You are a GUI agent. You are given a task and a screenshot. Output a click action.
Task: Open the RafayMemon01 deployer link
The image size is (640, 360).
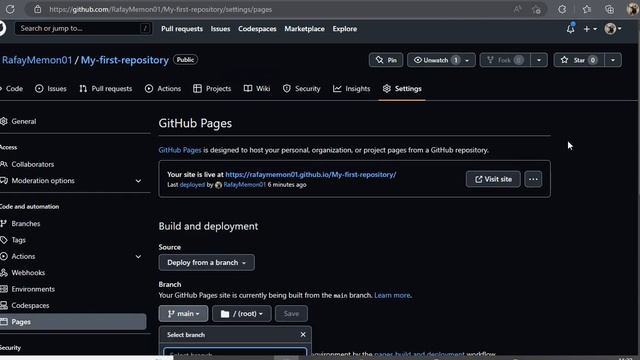click(244, 184)
